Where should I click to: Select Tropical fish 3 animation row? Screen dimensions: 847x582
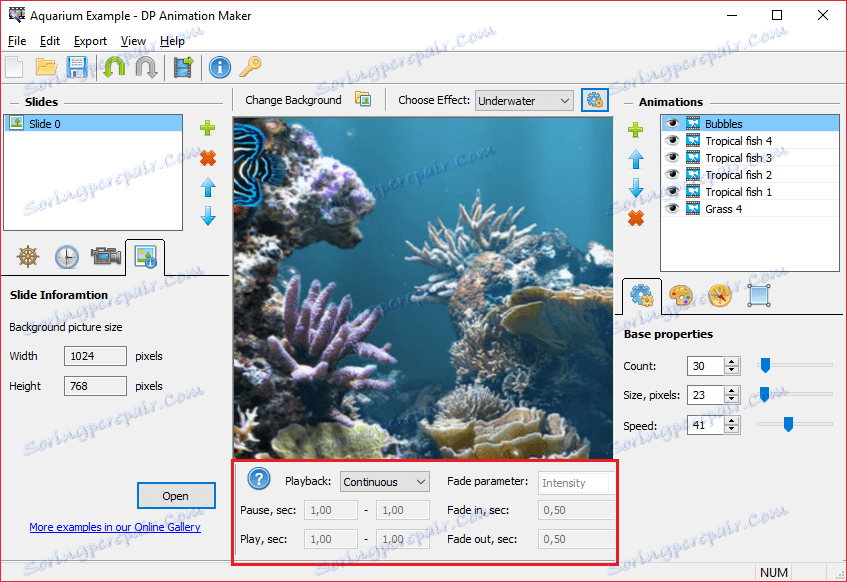[750, 158]
